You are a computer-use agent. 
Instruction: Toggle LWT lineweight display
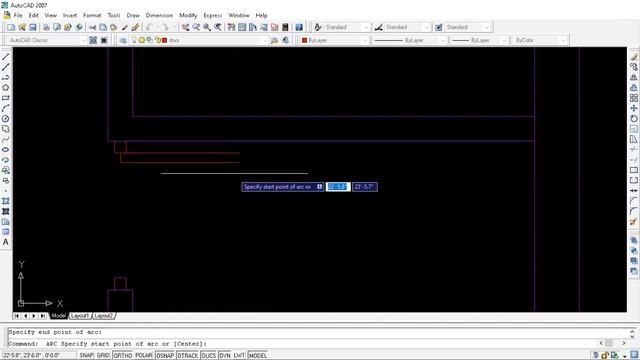(x=239, y=356)
